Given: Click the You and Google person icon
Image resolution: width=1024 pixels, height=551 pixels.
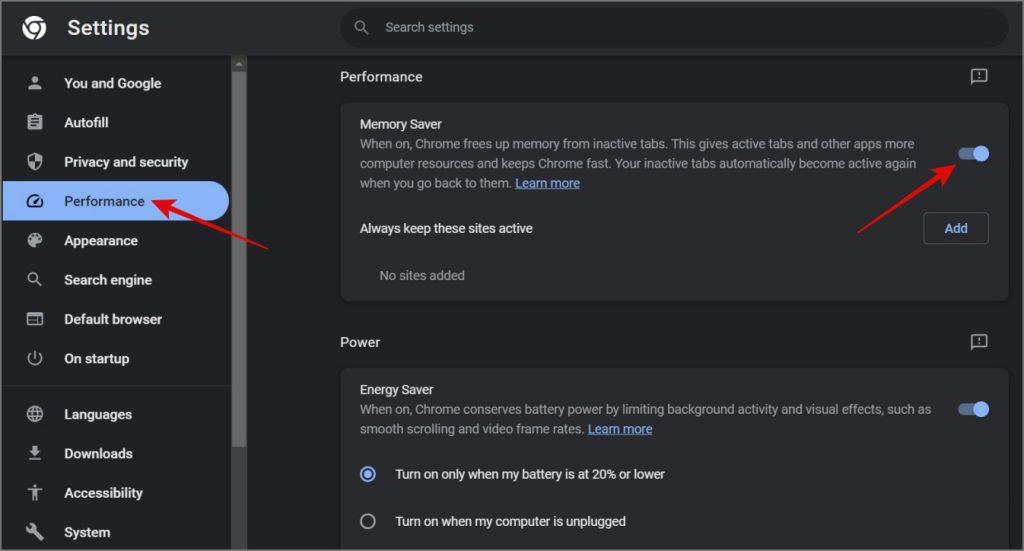Looking at the screenshot, I should [35, 83].
